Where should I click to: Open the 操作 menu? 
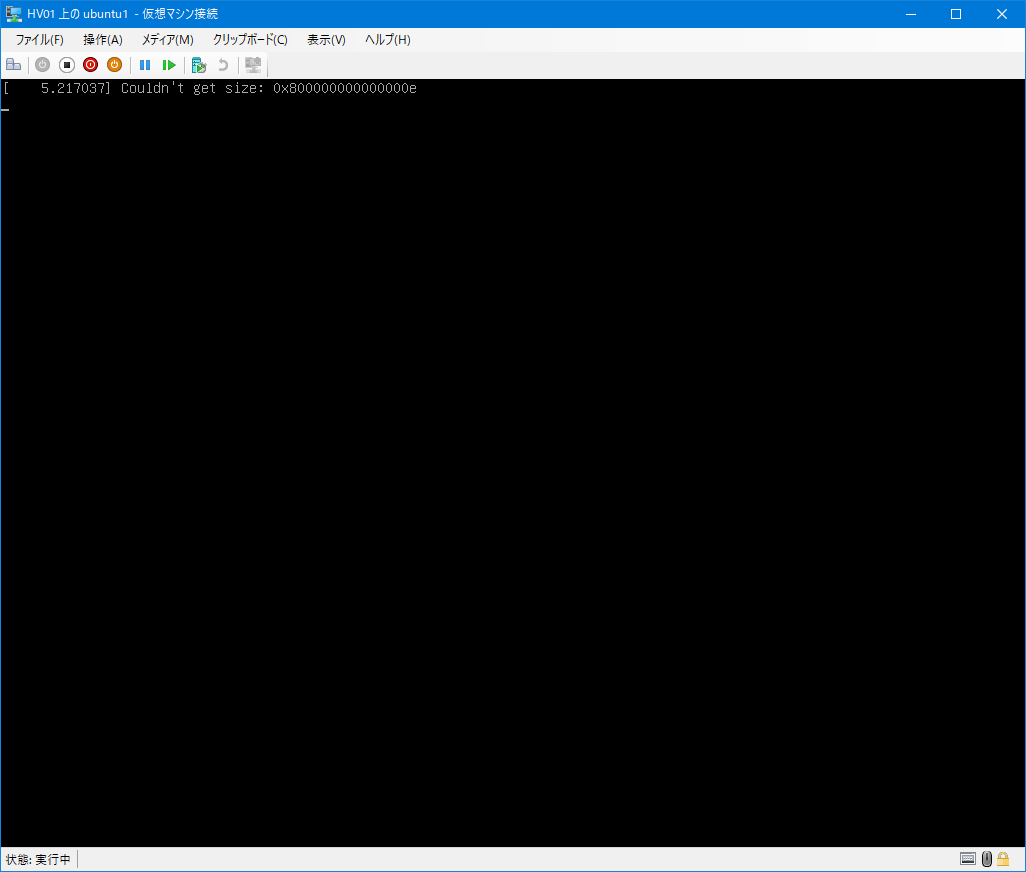pyautogui.click(x=102, y=39)
